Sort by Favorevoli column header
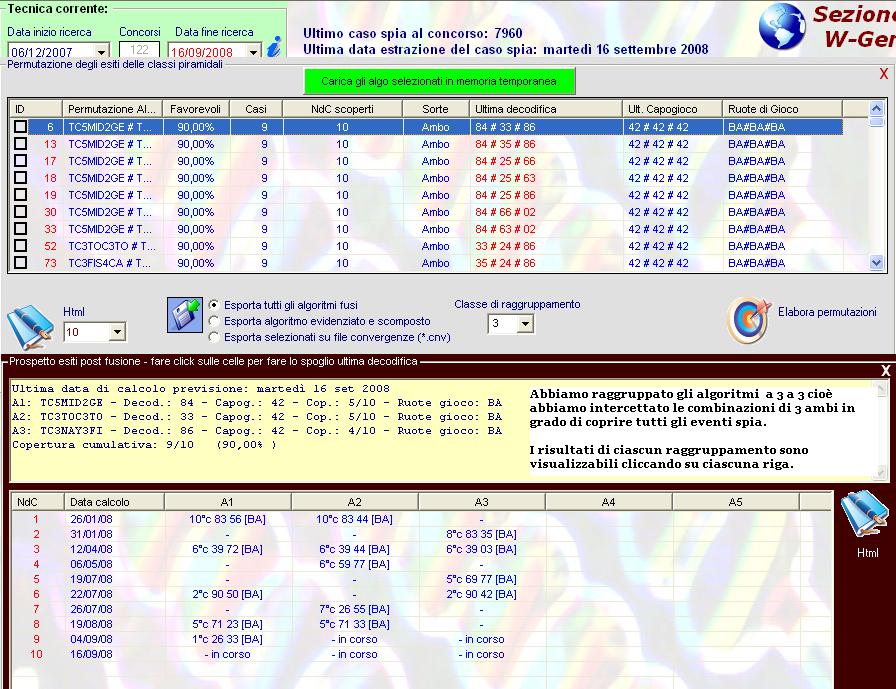This screenshot has width=896, height=689. pos(196,109)
